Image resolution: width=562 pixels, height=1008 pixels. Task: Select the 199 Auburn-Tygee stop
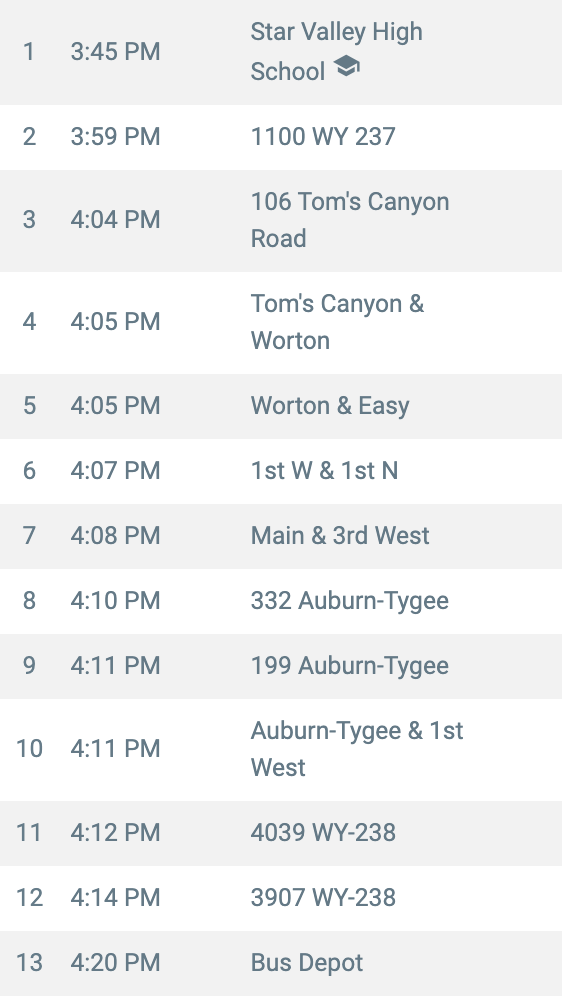[281, 666]
